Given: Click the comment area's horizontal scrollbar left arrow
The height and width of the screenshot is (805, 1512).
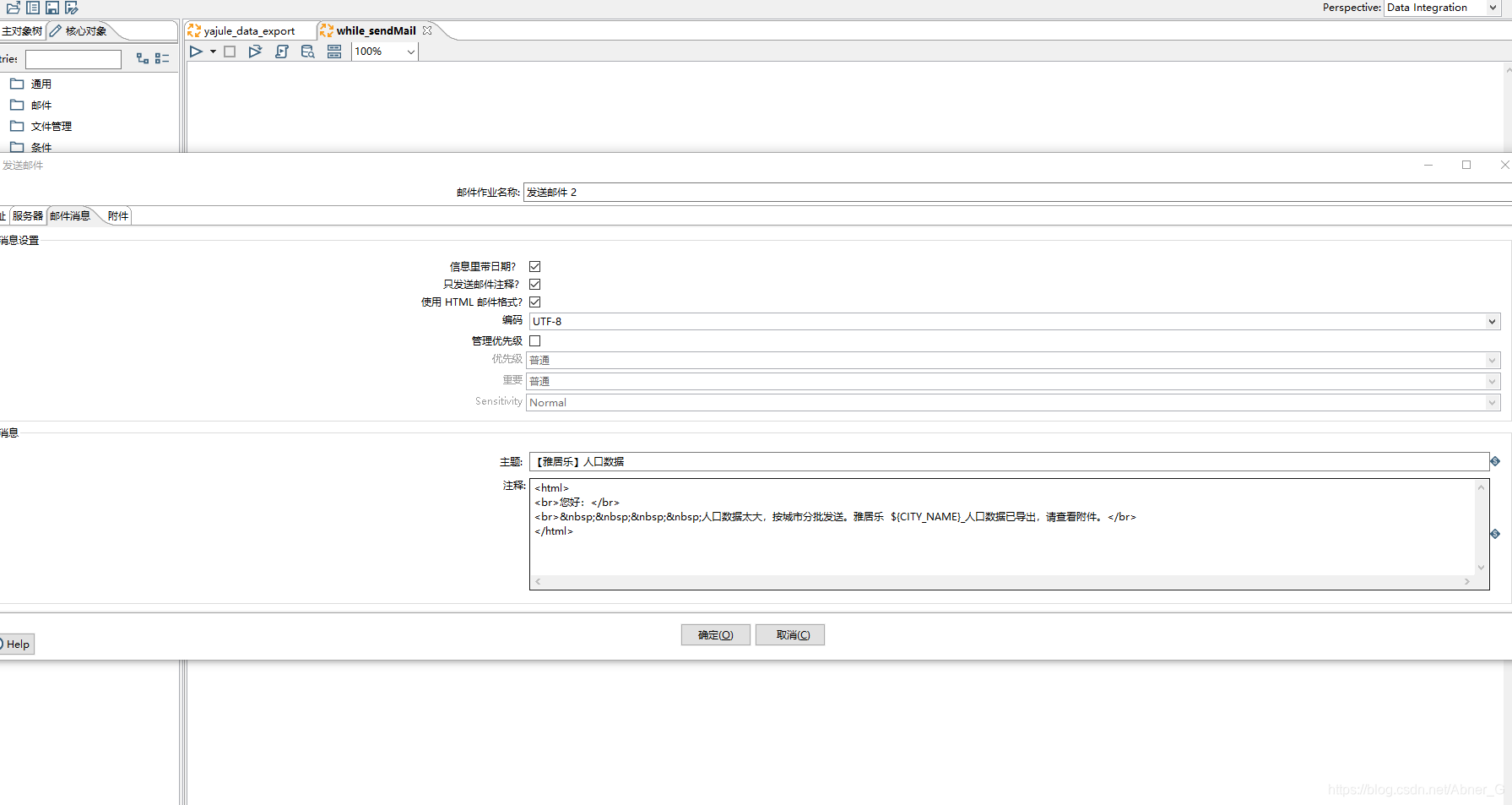Looking at the screenshot, I should pyautogui.click(x=538, y=581).
